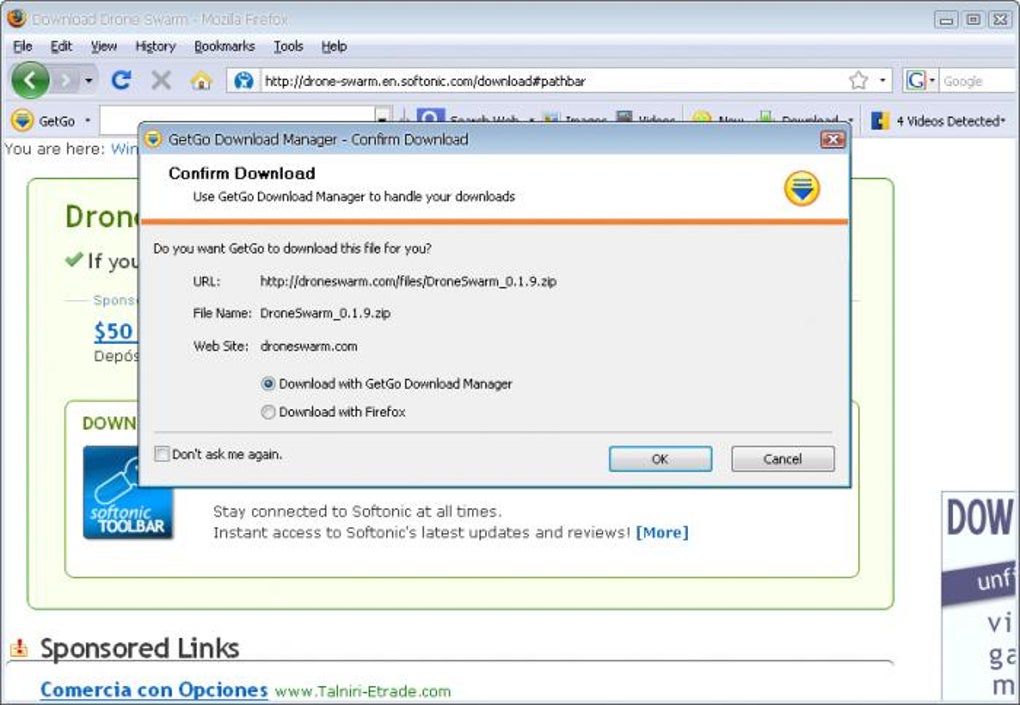Click the GetGo icon in dialog title bar
1020x705 pixels.
[x=154, y=139]
